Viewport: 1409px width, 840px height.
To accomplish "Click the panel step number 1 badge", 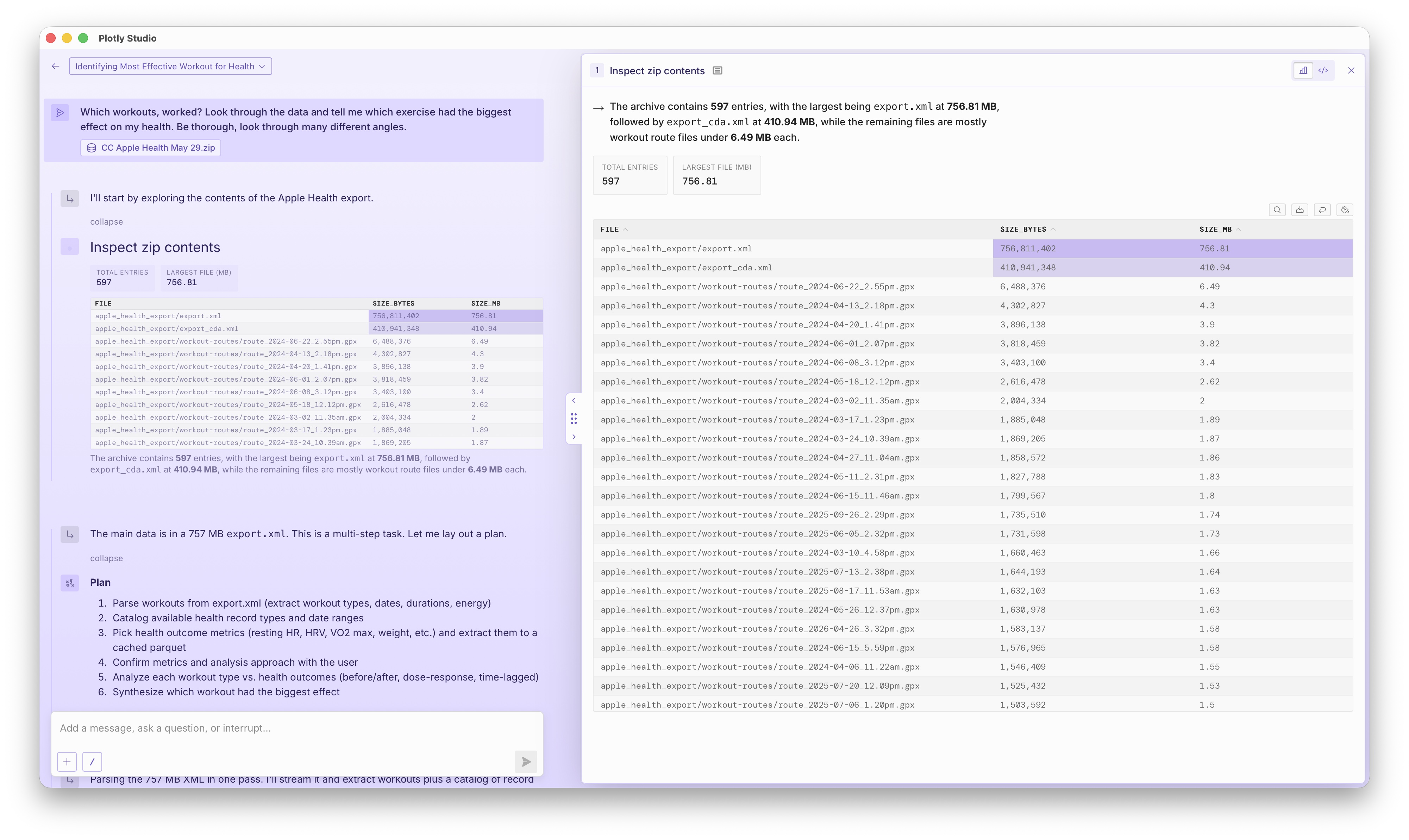I will (x=597, y=71).
